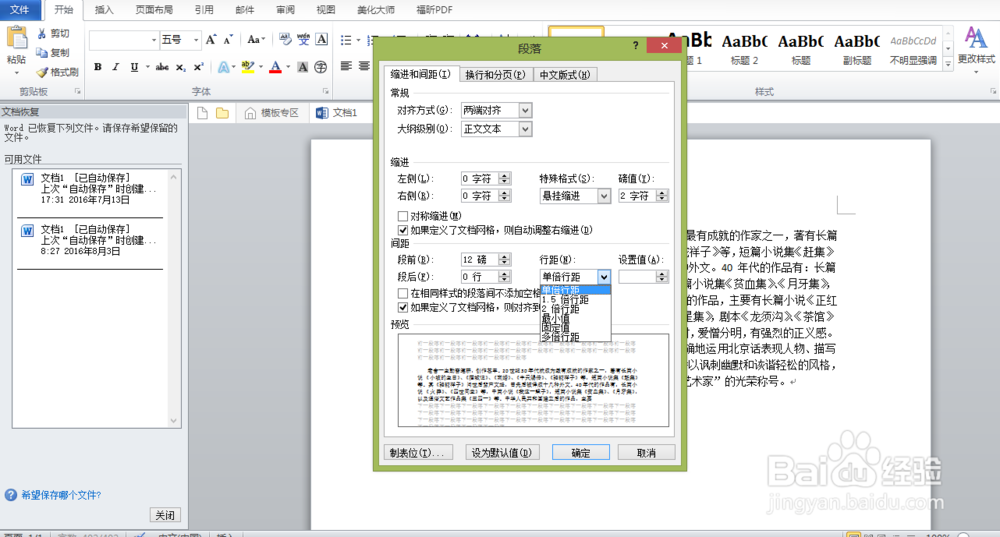The image size is (1000, 537).
Task: Click the Copy icon
Action: click(x=41, y=52)
